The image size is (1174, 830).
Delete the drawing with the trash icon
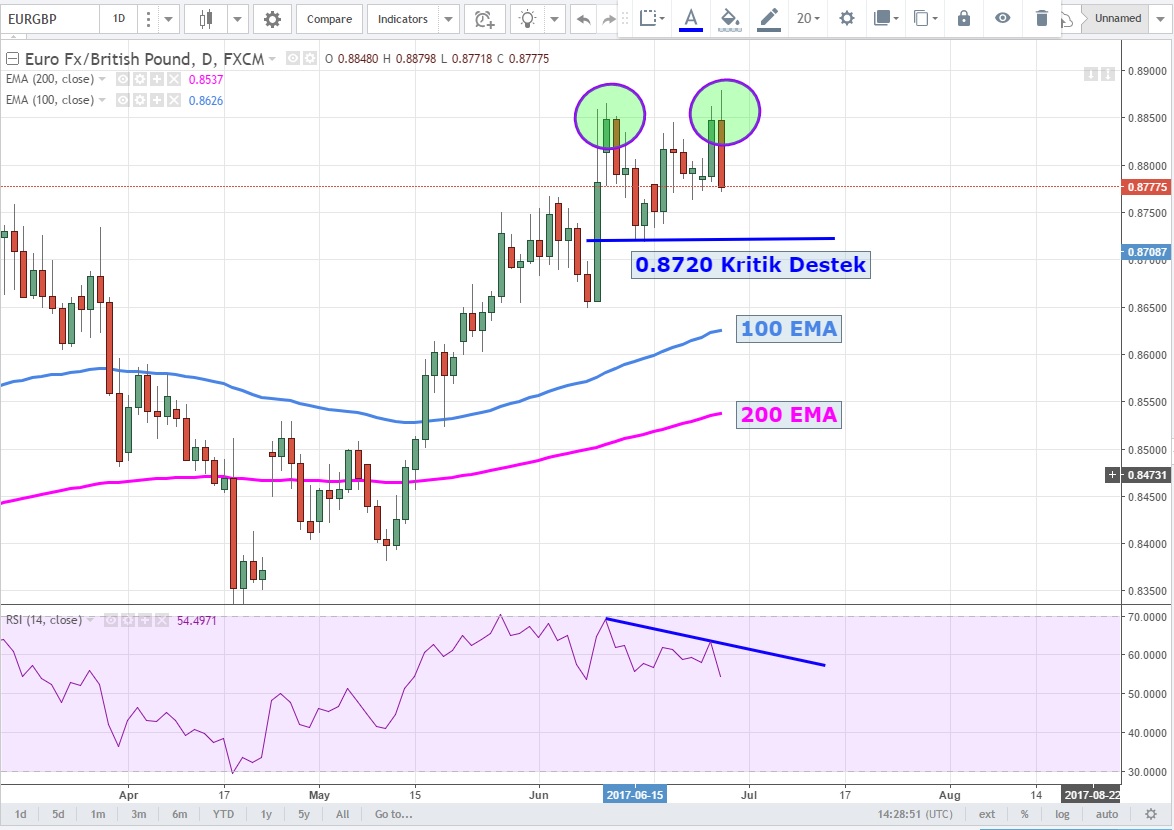pyautogui.click(x=1042, y=18)
